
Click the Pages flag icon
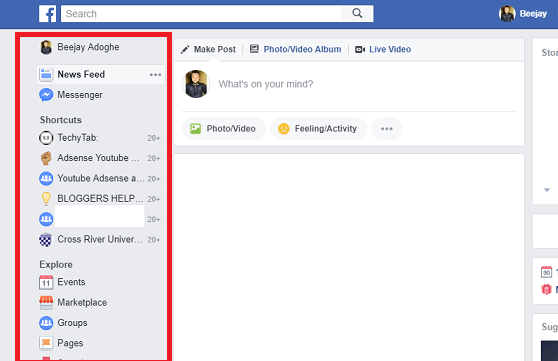[46, 343]
